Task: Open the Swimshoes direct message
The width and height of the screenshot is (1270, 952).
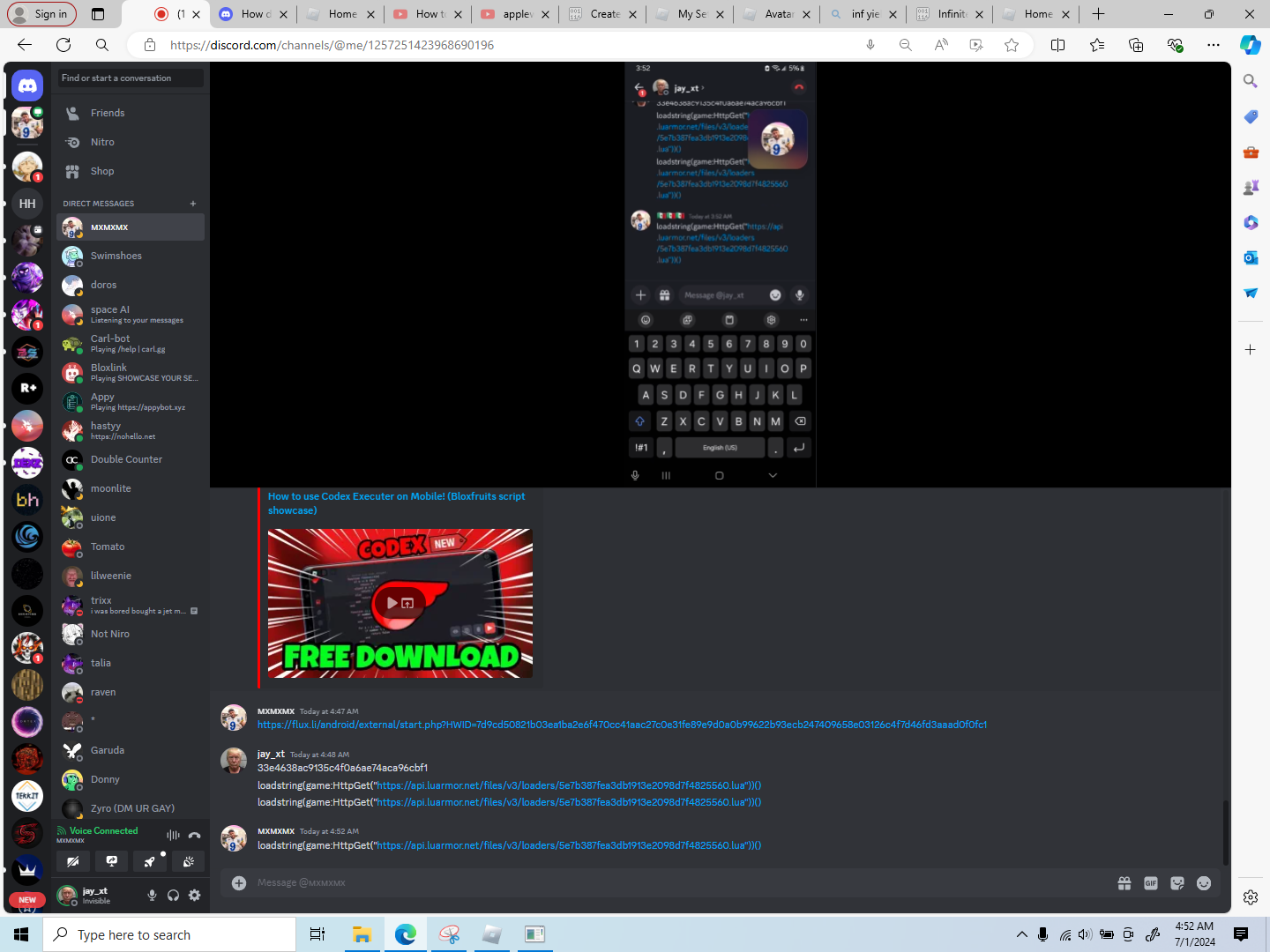Action: [131, 256]
